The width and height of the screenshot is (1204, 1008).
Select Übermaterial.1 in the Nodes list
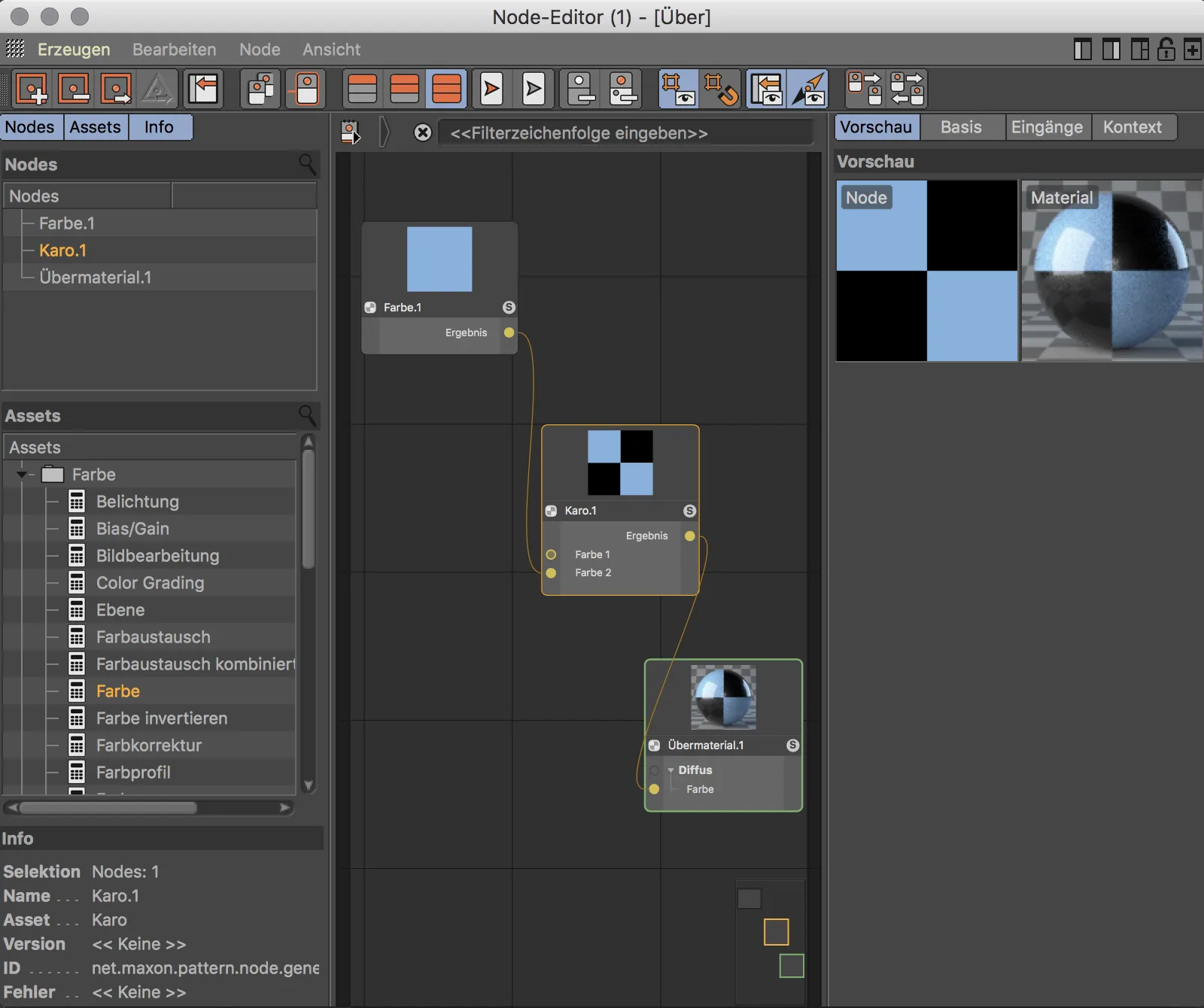click(96, 278)
